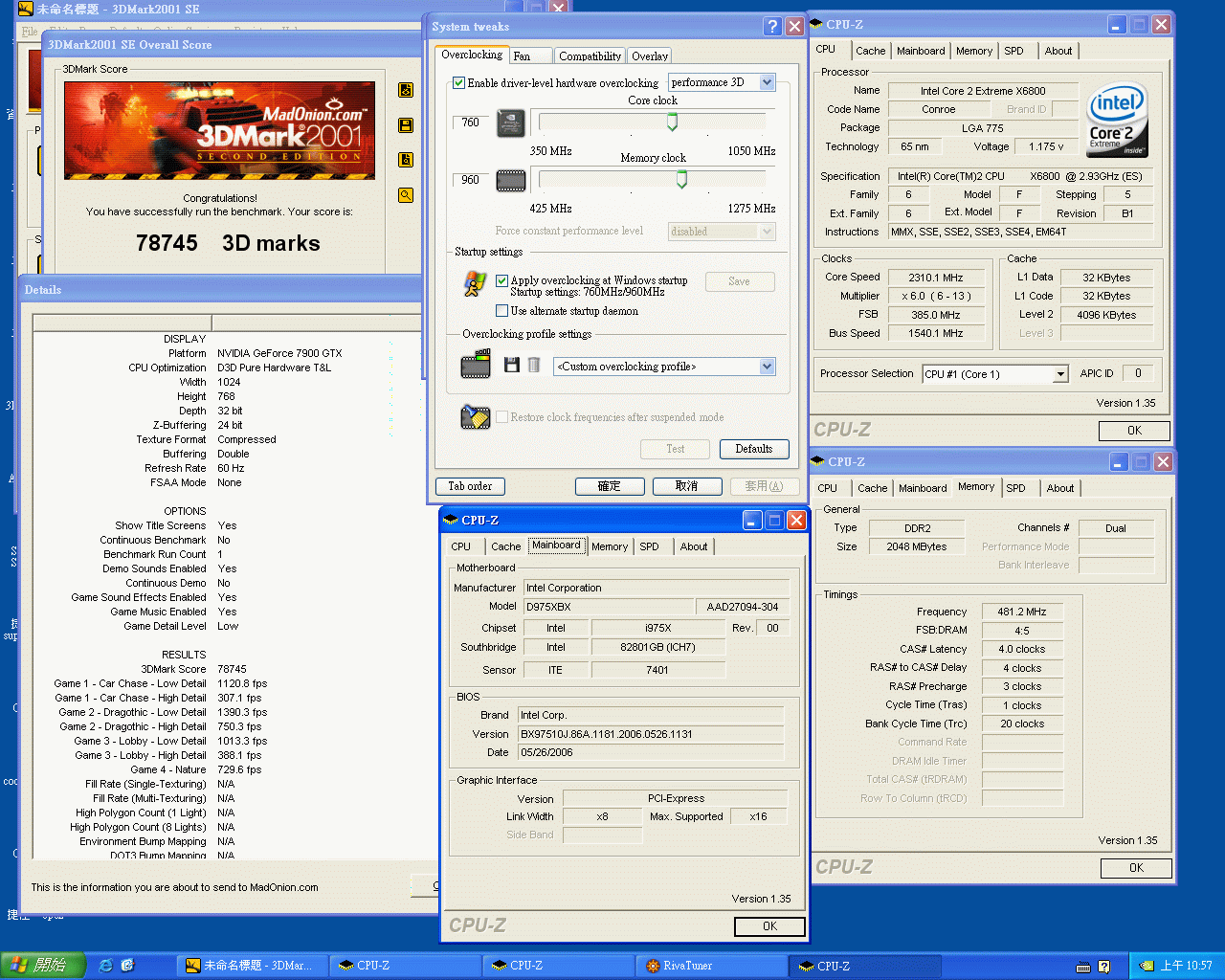1225x980 pixels.
Task: Switch to Overlay tab in System tweaks
Action: click(x=650, y=56)
